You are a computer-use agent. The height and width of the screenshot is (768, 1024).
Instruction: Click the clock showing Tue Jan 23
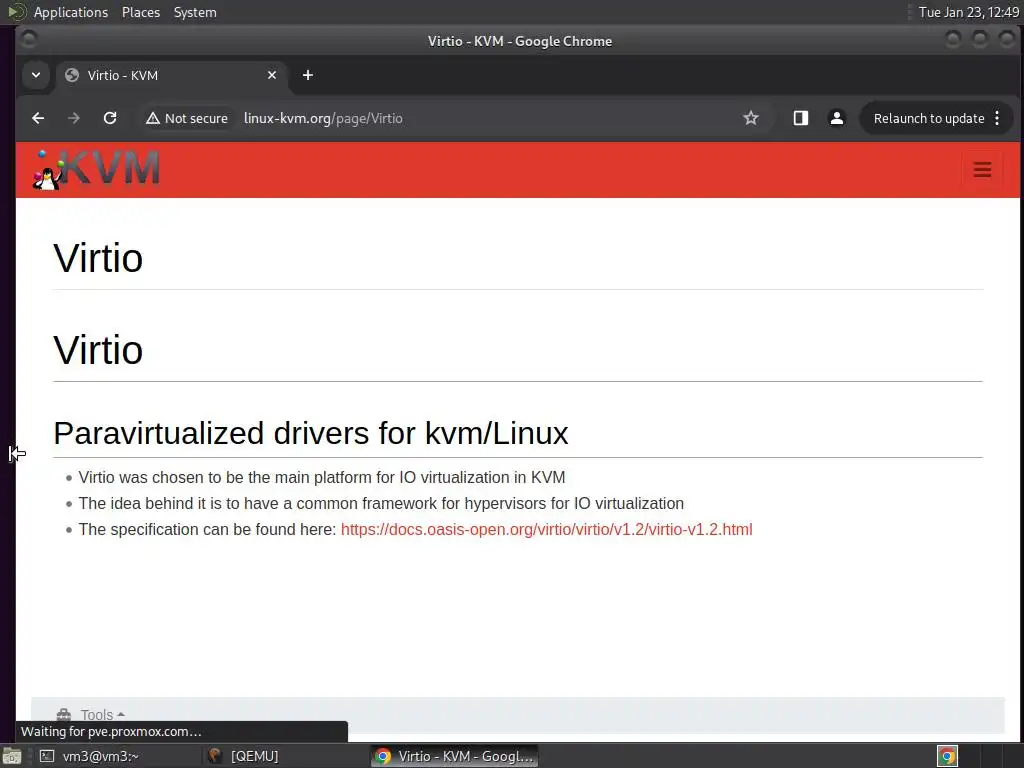click(x=968, y=12)
